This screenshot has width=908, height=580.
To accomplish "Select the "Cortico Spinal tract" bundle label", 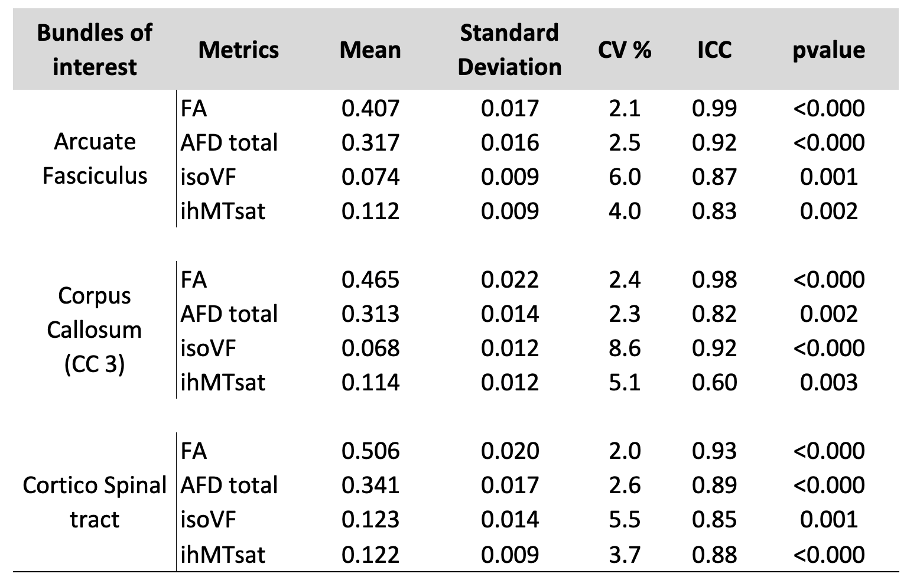I will click(95, 502).
